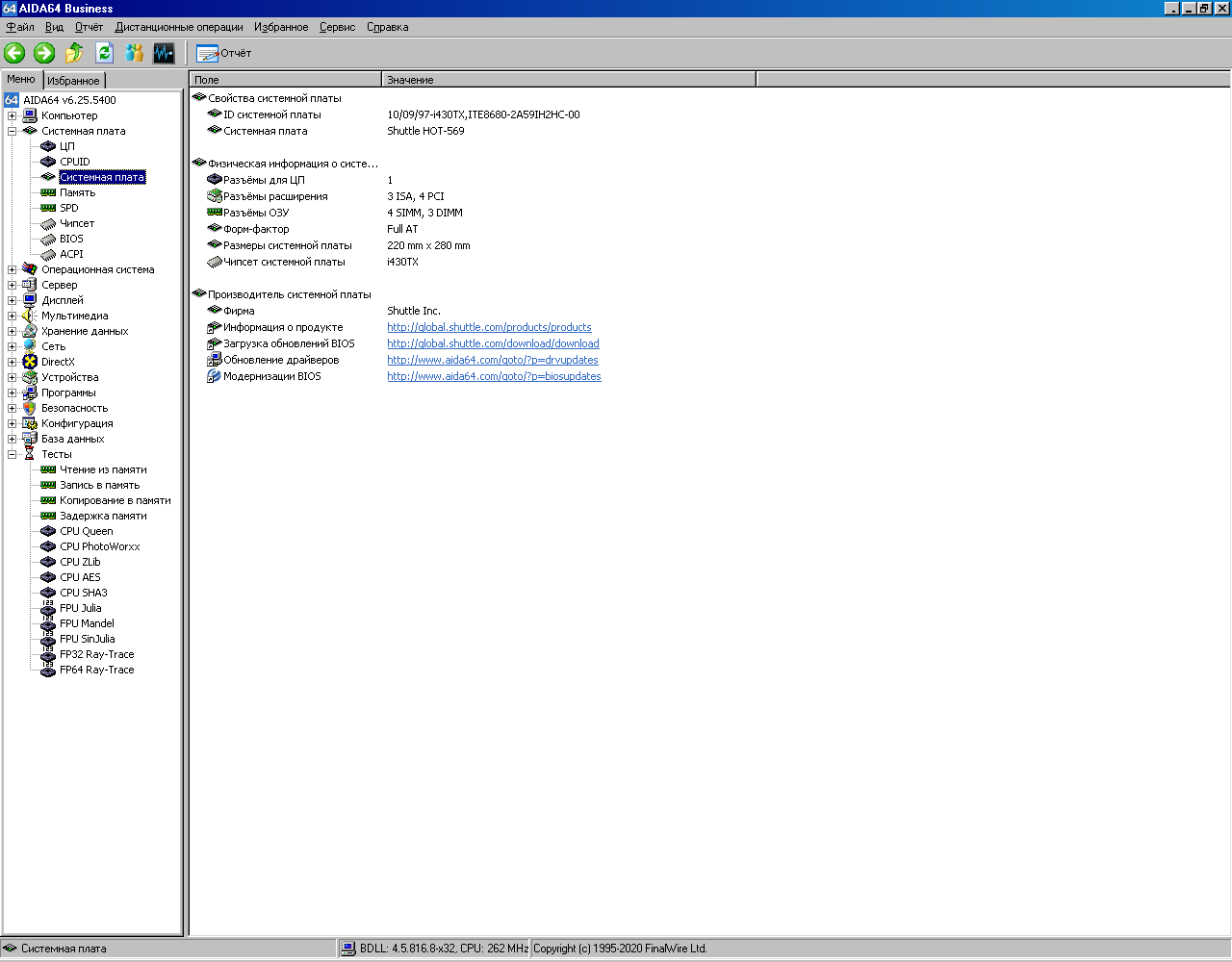Open the Дистанционные операции menu
1232x962 pixels.
click(179, 27)
